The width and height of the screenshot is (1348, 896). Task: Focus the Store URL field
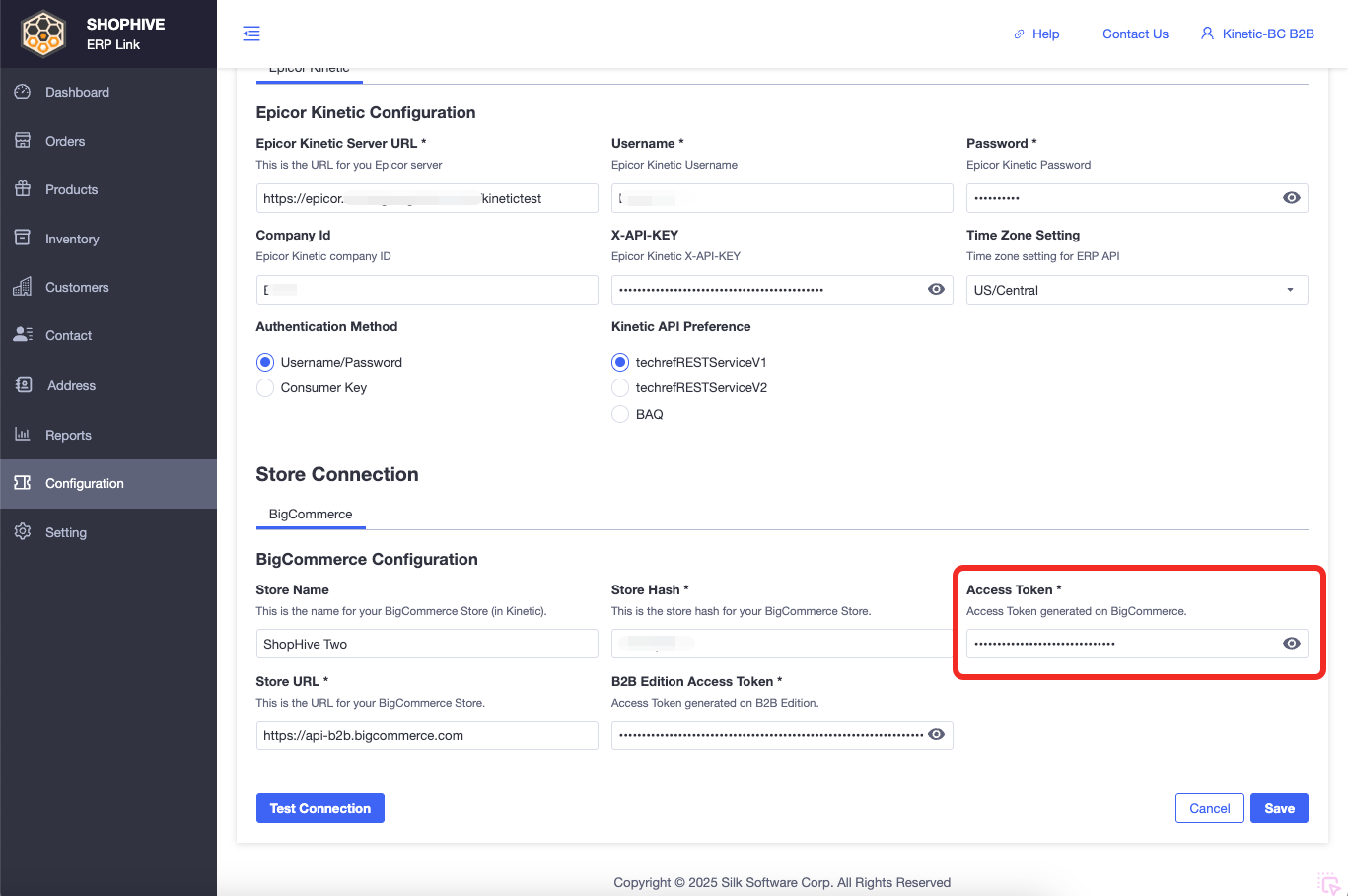(427, 735)
